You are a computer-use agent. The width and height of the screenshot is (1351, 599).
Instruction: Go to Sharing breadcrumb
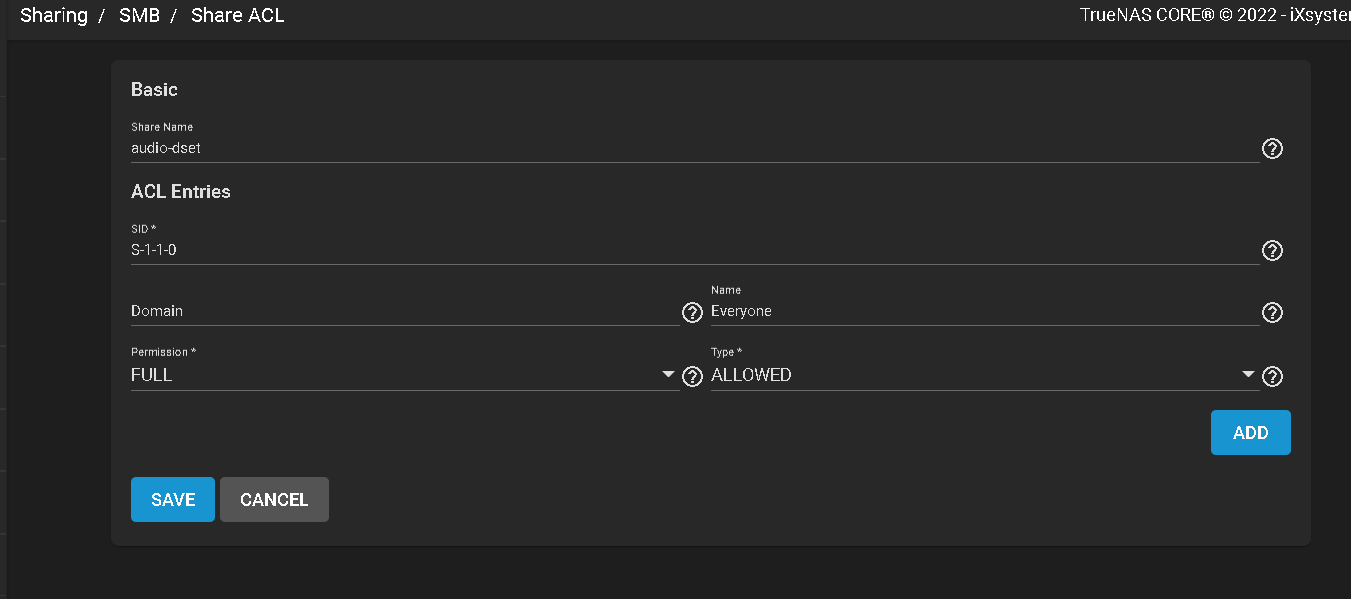tap(54, 15)
